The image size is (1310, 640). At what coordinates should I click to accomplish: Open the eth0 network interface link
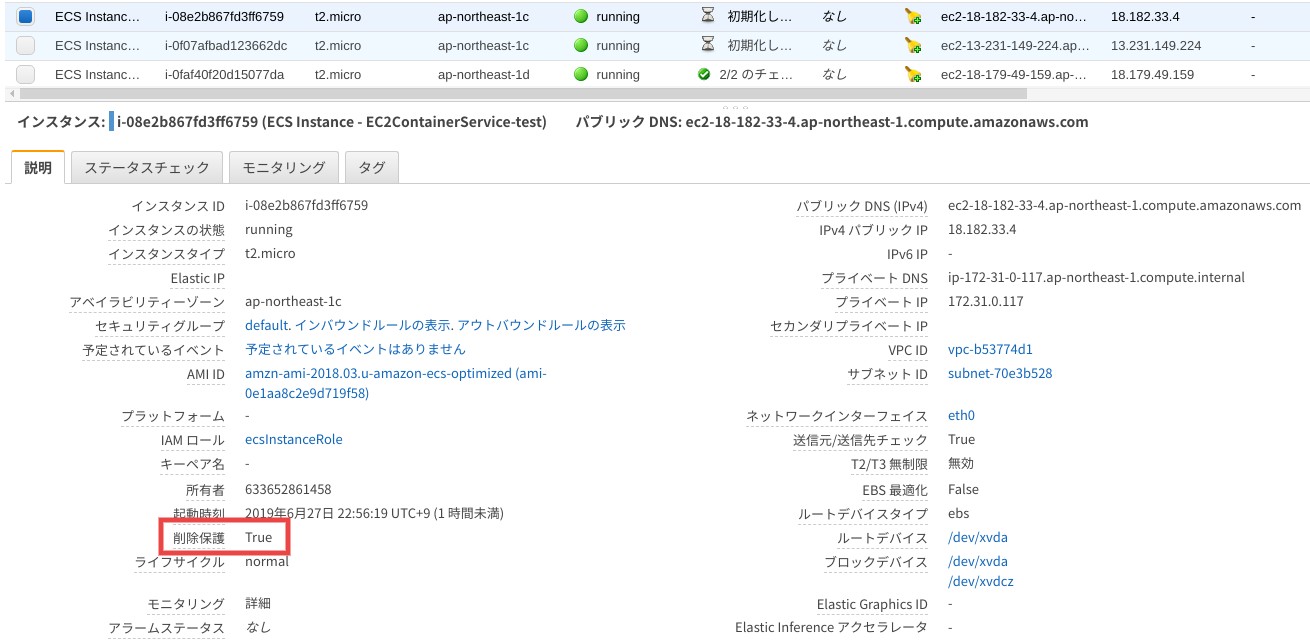click(x=961, y=415)
